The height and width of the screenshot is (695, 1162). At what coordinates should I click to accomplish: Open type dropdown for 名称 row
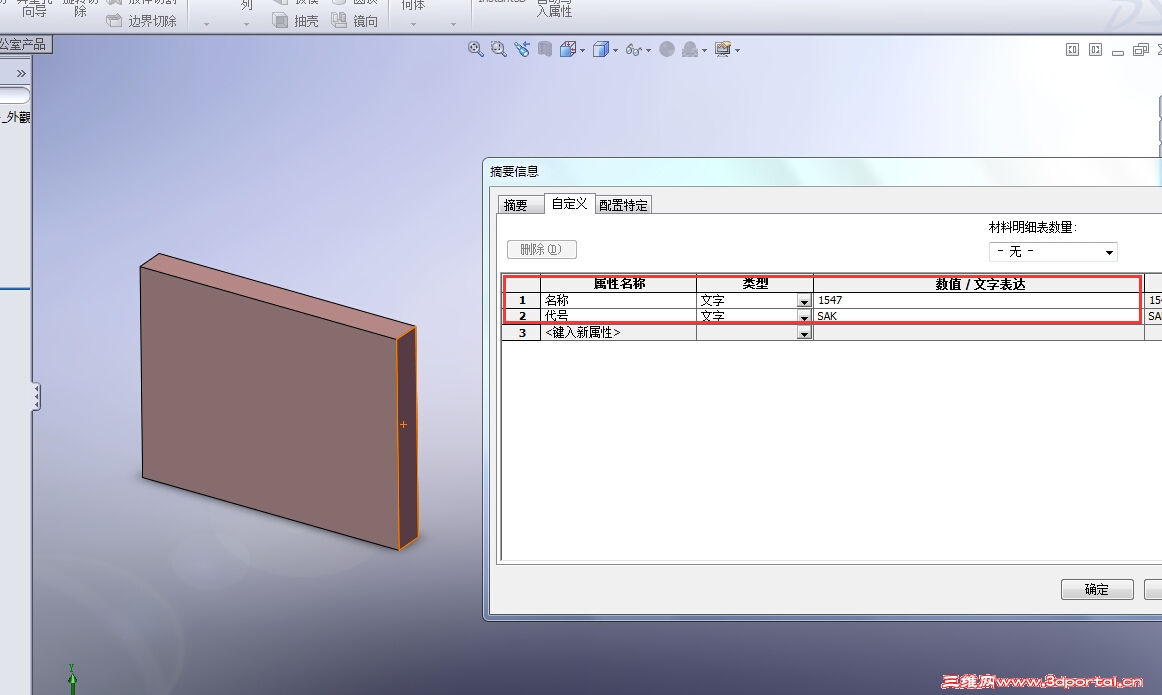[804, 301]
